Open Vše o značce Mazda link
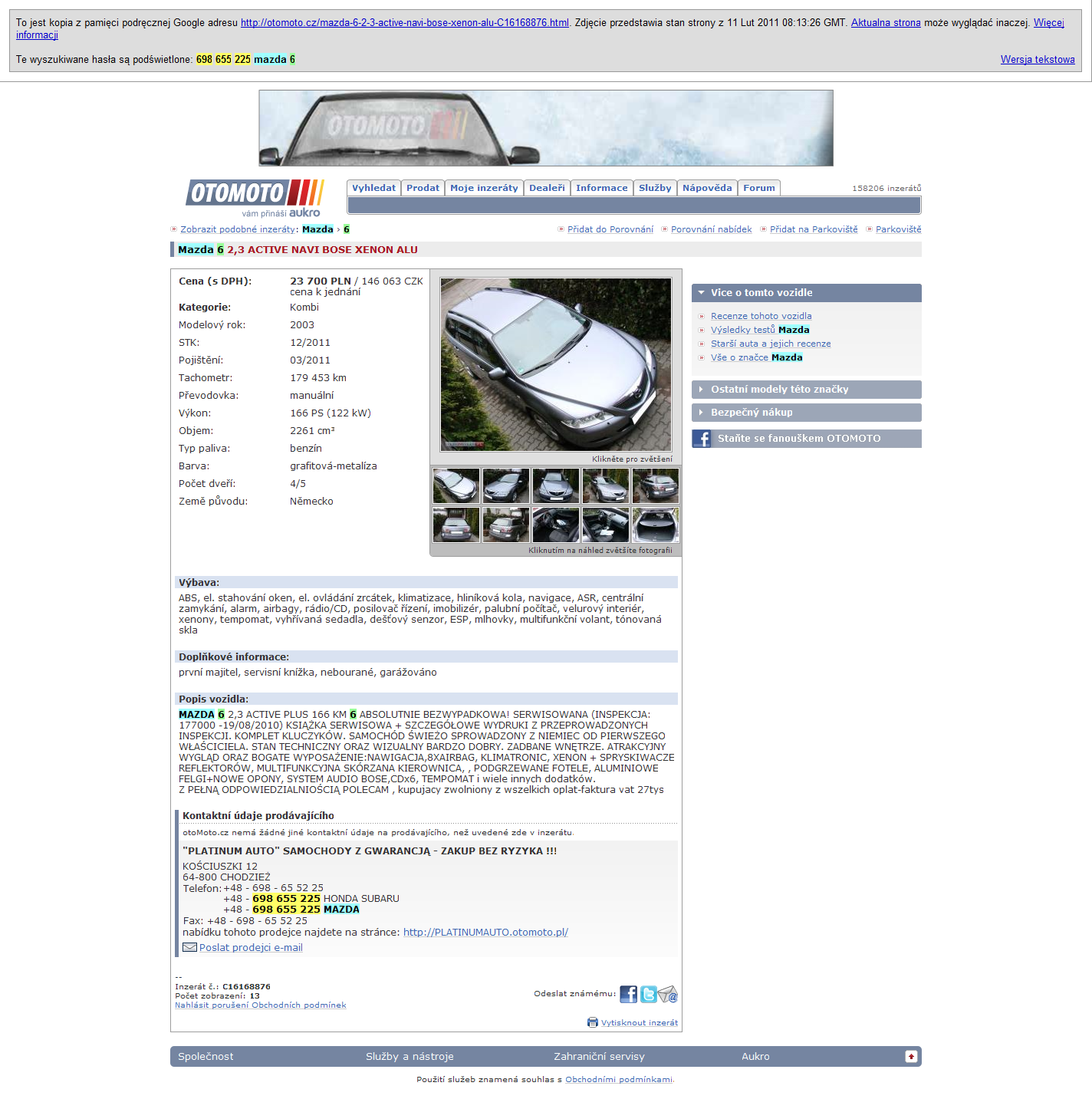This screenshot has width=1092, height=1099. click(x=757, y=357)
